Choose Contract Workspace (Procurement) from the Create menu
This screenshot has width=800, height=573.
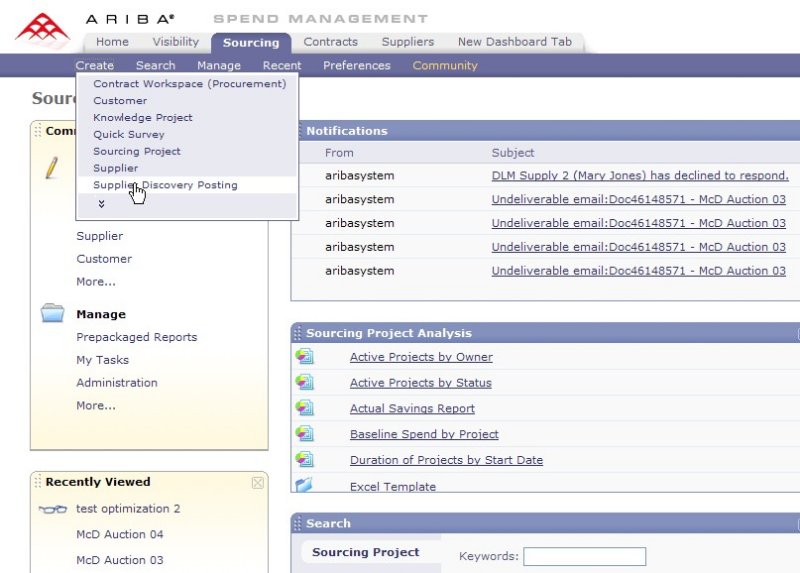pos(189,84)
